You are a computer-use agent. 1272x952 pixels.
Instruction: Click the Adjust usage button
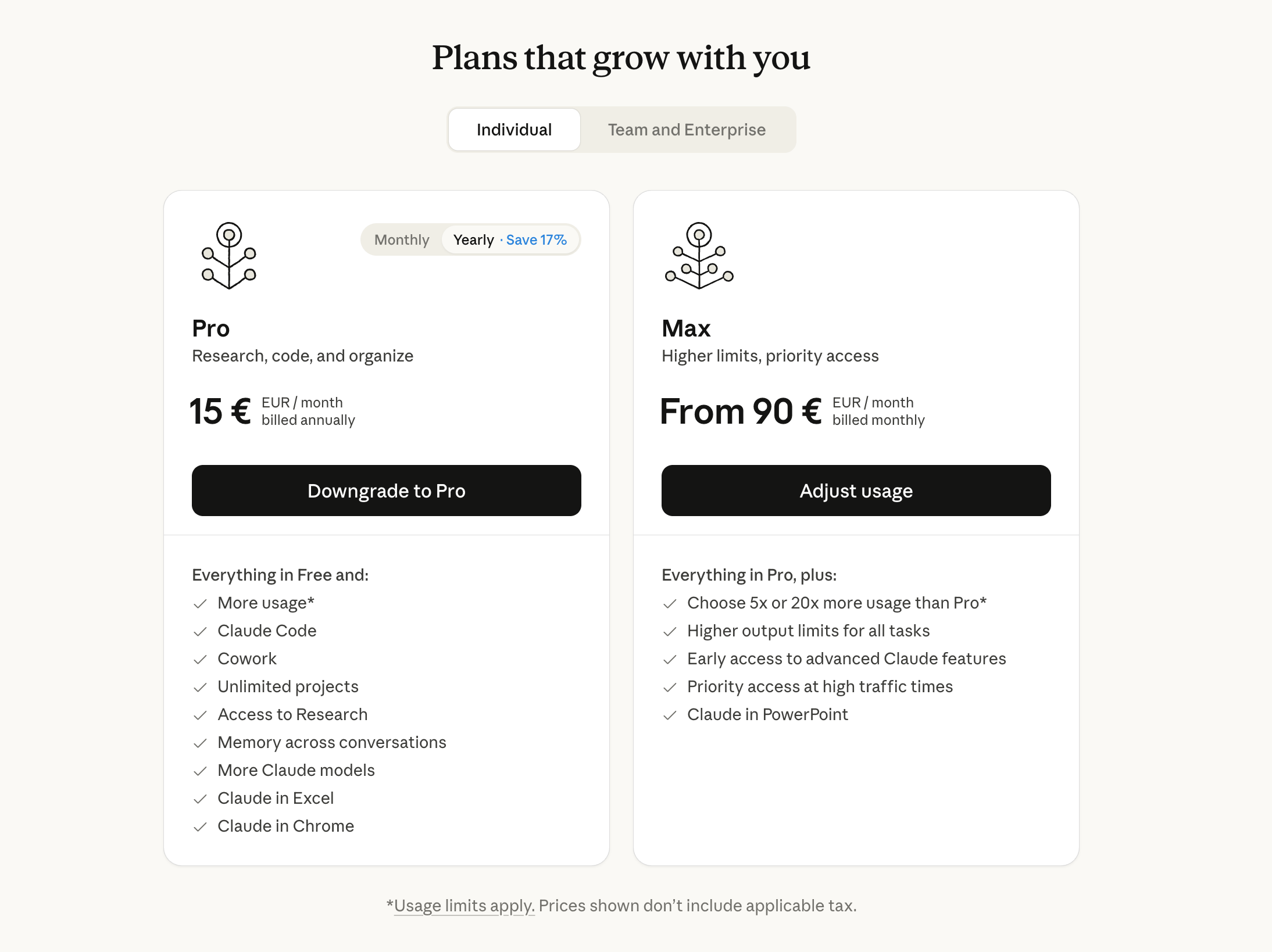tap(856, 491)
